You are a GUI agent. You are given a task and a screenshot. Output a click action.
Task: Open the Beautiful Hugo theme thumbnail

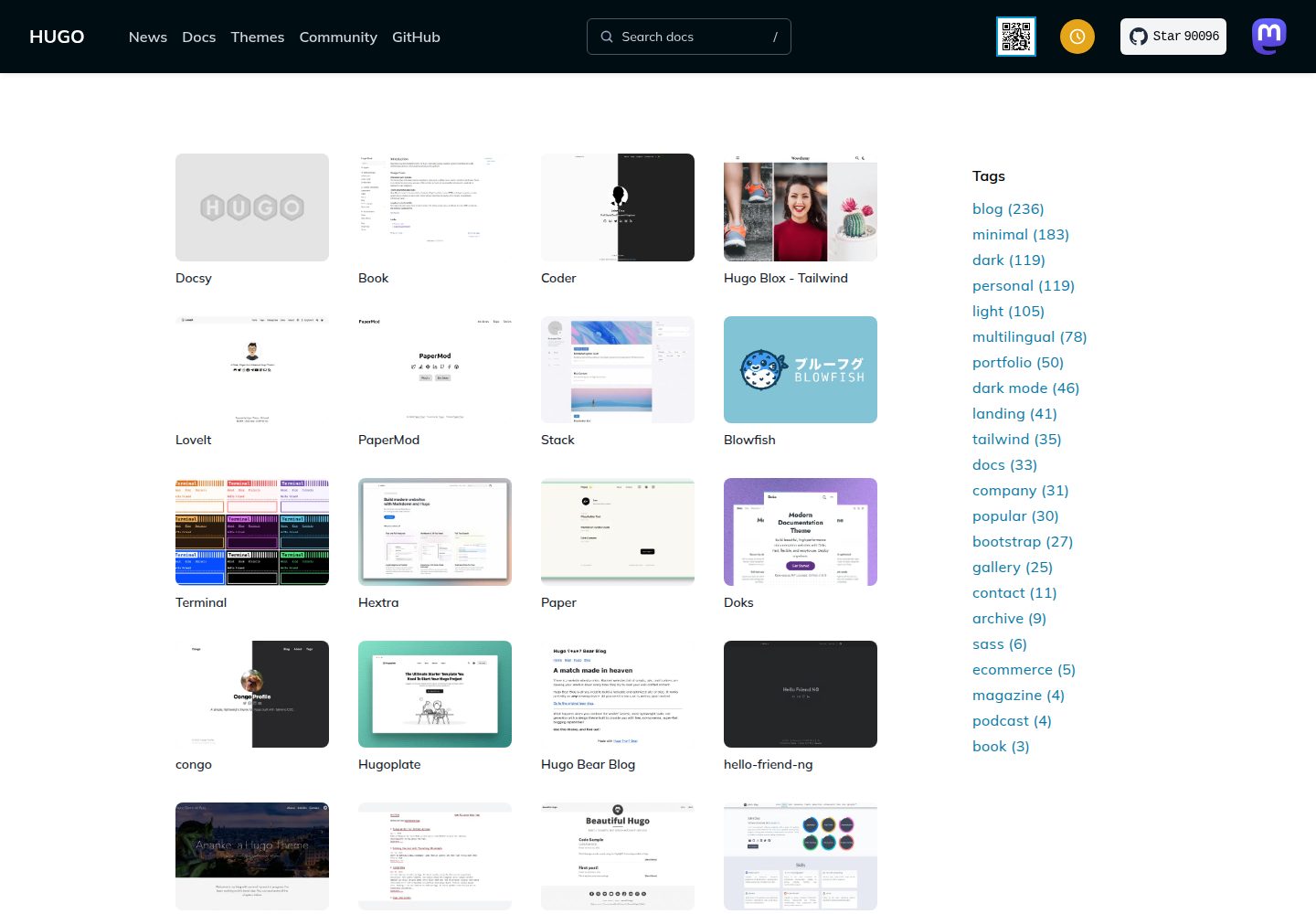[x=618, y=856]
